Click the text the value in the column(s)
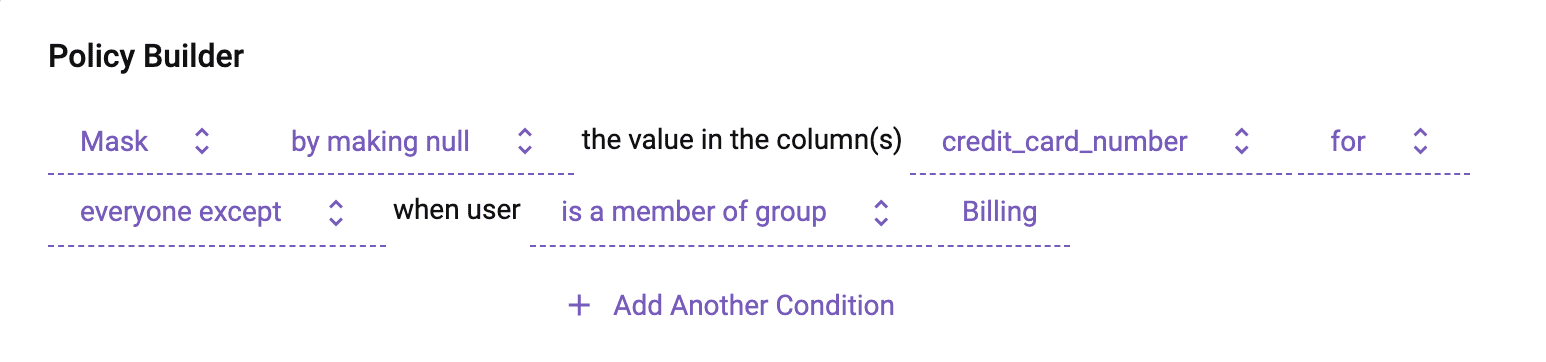 click(x=742, y=140)
